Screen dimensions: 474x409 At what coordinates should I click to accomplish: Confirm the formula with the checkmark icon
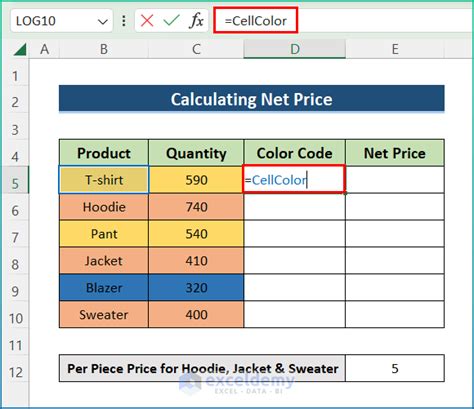pos(171,21)
